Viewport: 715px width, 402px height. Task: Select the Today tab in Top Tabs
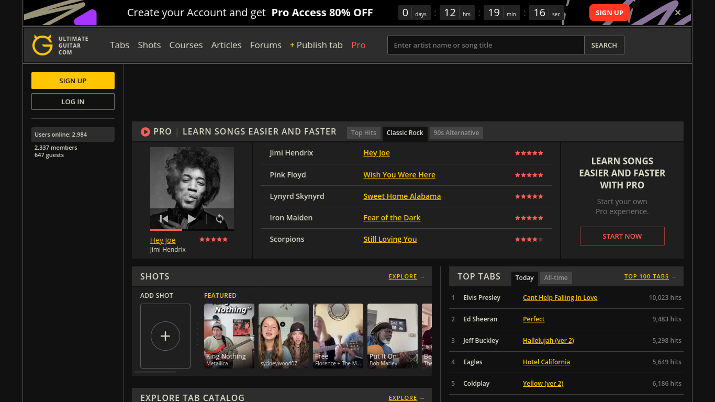pyautogui.click(x=524, y=278)
